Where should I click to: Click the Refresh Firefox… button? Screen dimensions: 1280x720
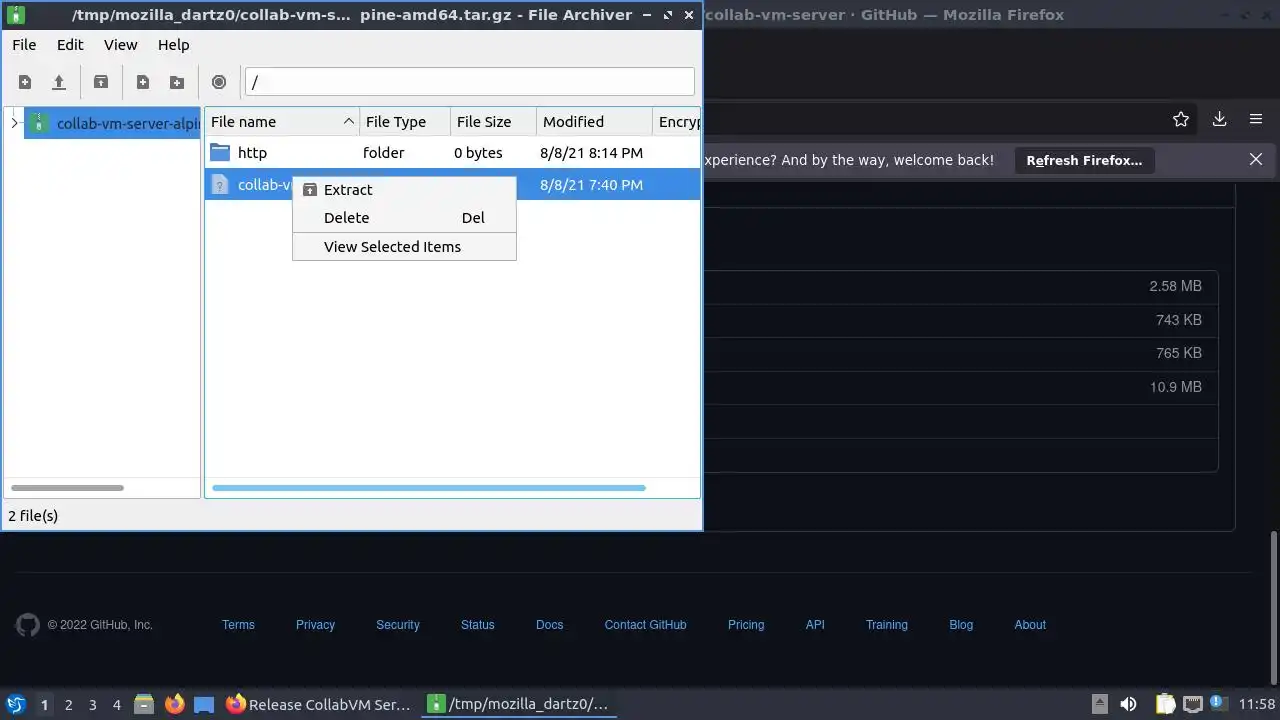click(1084, 160)
